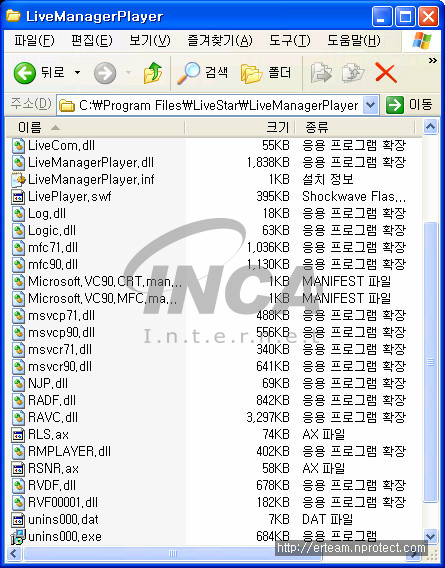Sort files by the 이름 column header
Screen dimensions: 445x568
click(95, 127)
